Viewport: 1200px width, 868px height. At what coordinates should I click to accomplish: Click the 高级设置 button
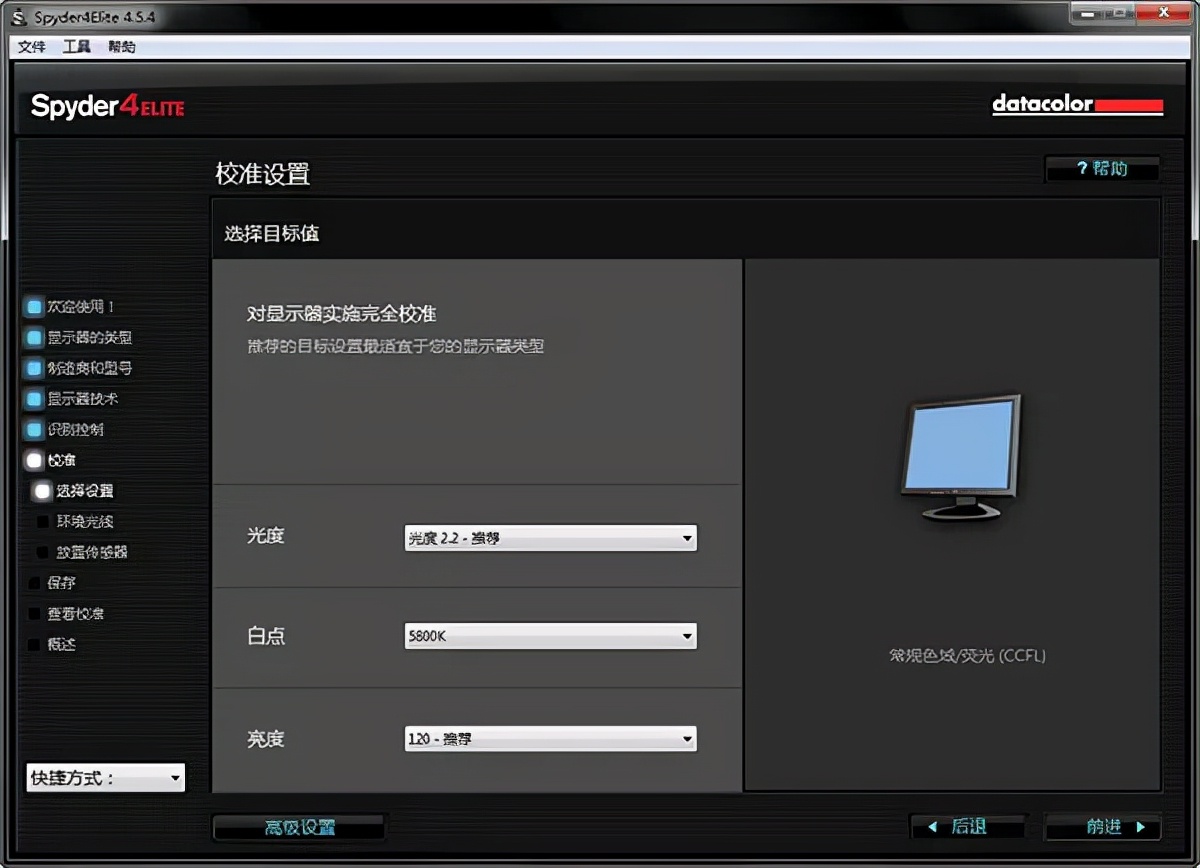tap(299, 827)
